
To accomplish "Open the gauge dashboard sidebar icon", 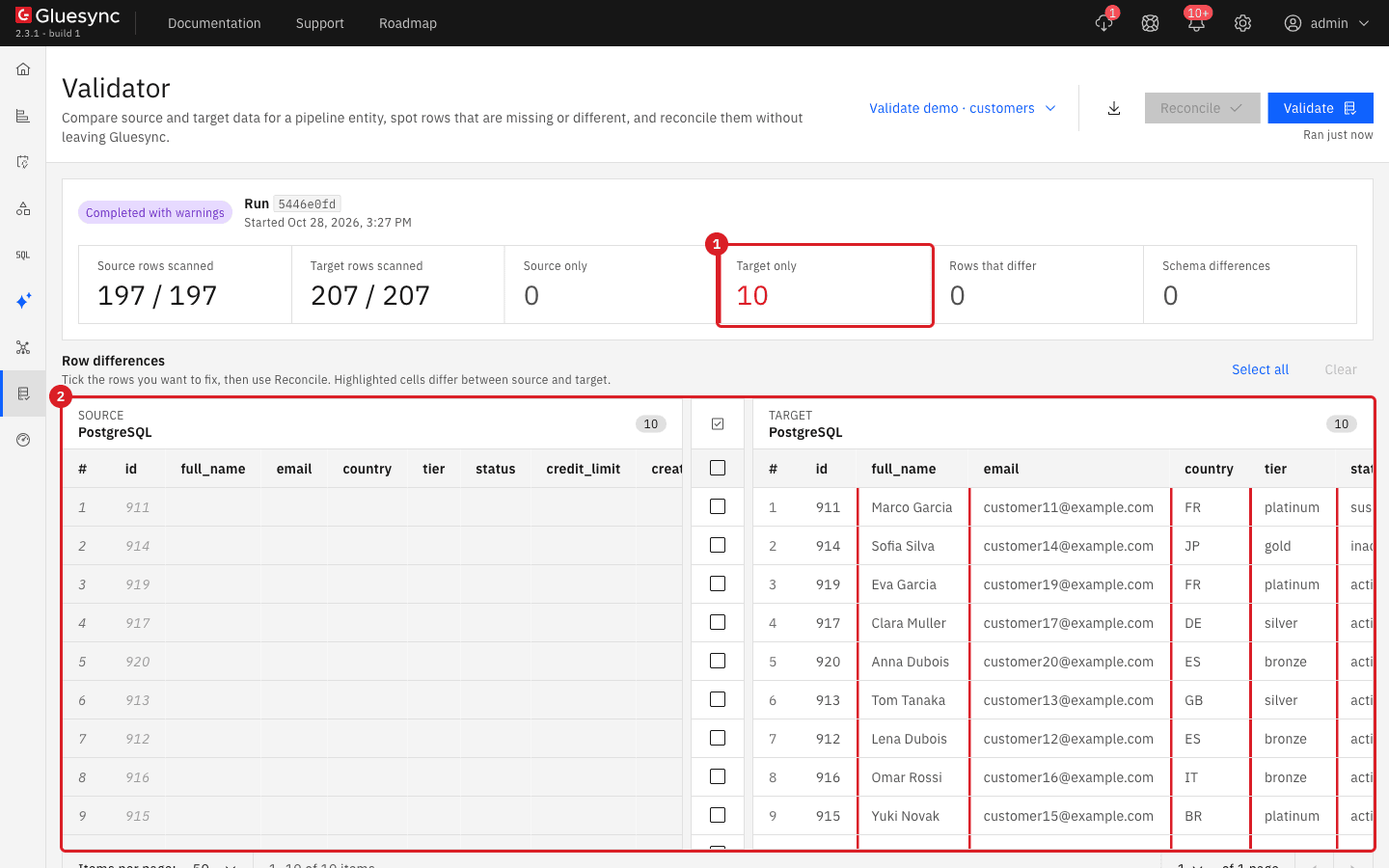I will [23, 440].
